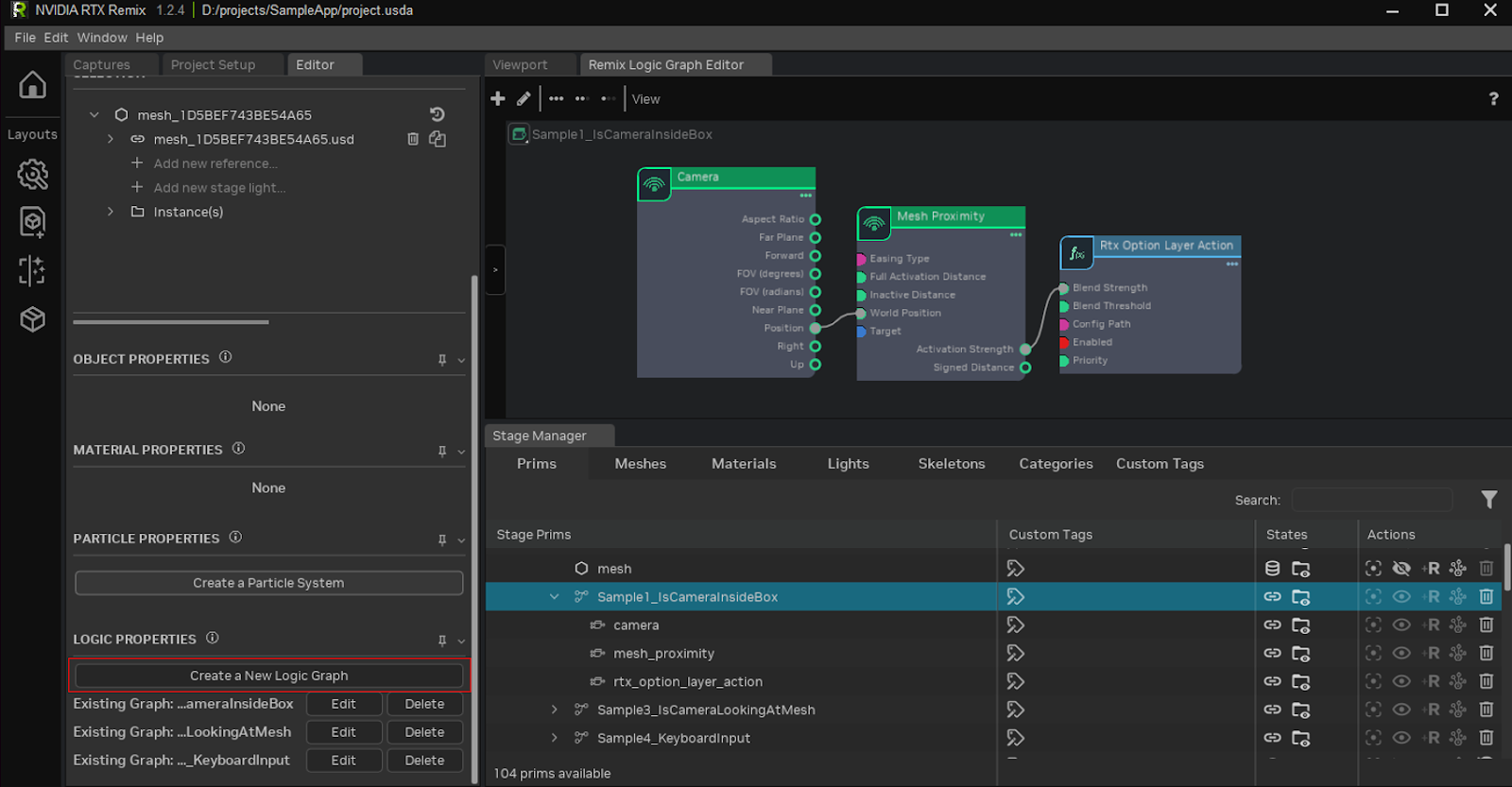Click the Stage Manager vertical scrollbar
Screen dimensions: 1512x787
point(1507,567)
